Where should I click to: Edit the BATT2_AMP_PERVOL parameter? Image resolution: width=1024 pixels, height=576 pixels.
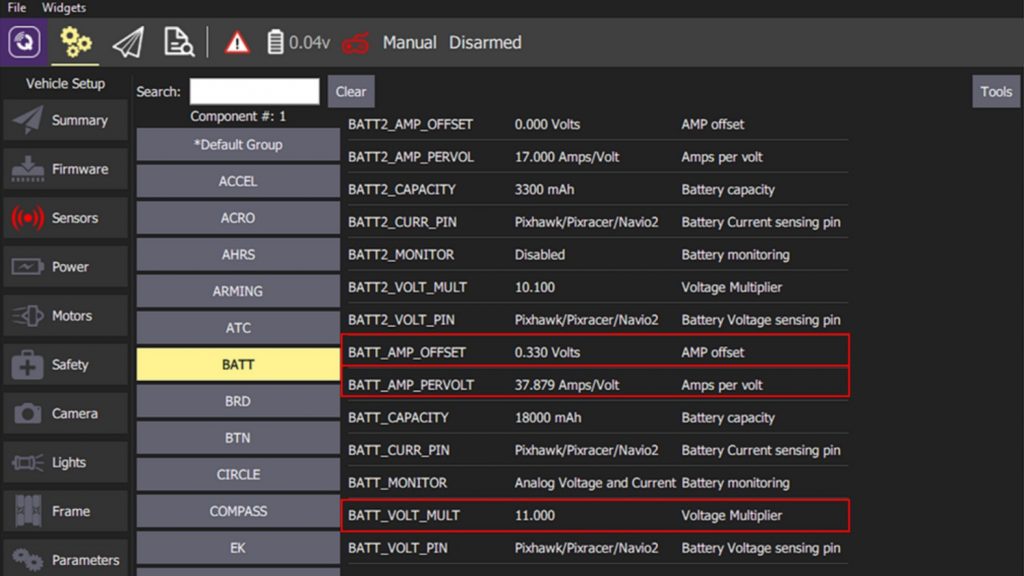coord(597,157)
